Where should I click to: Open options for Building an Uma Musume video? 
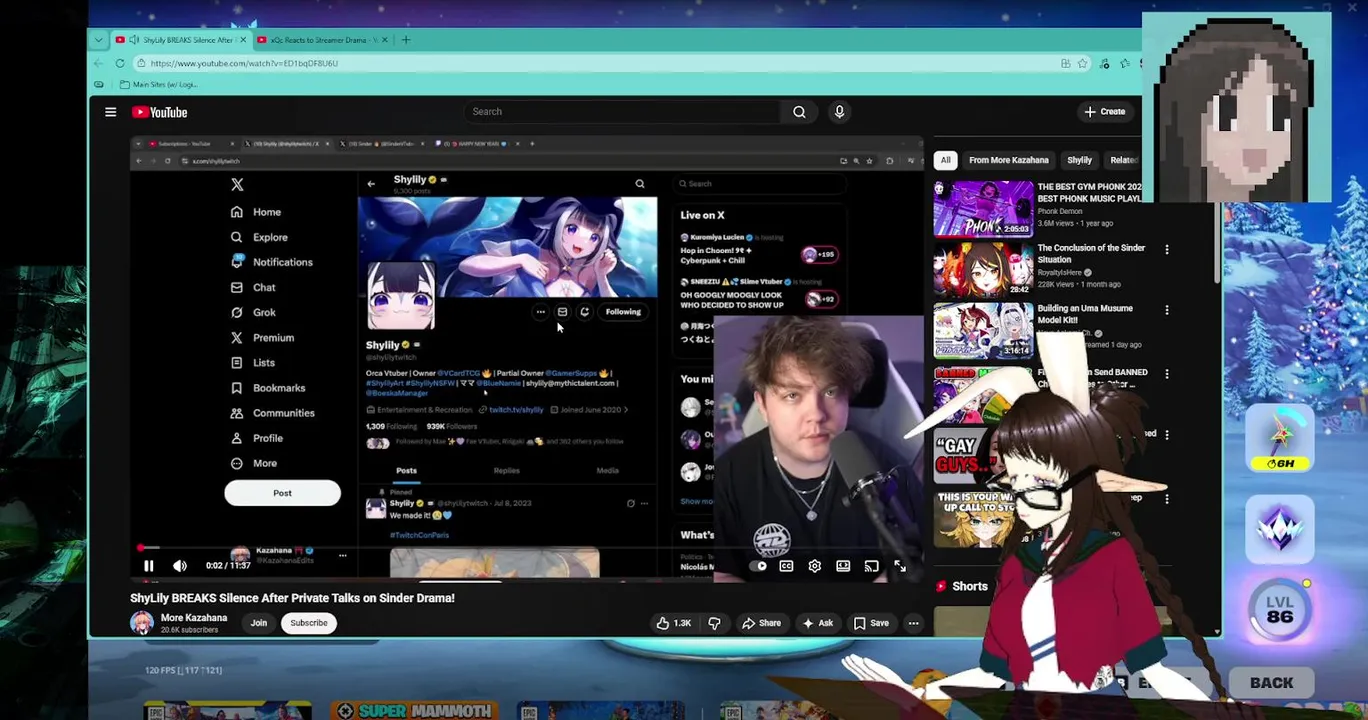[x=1166, y=310]
